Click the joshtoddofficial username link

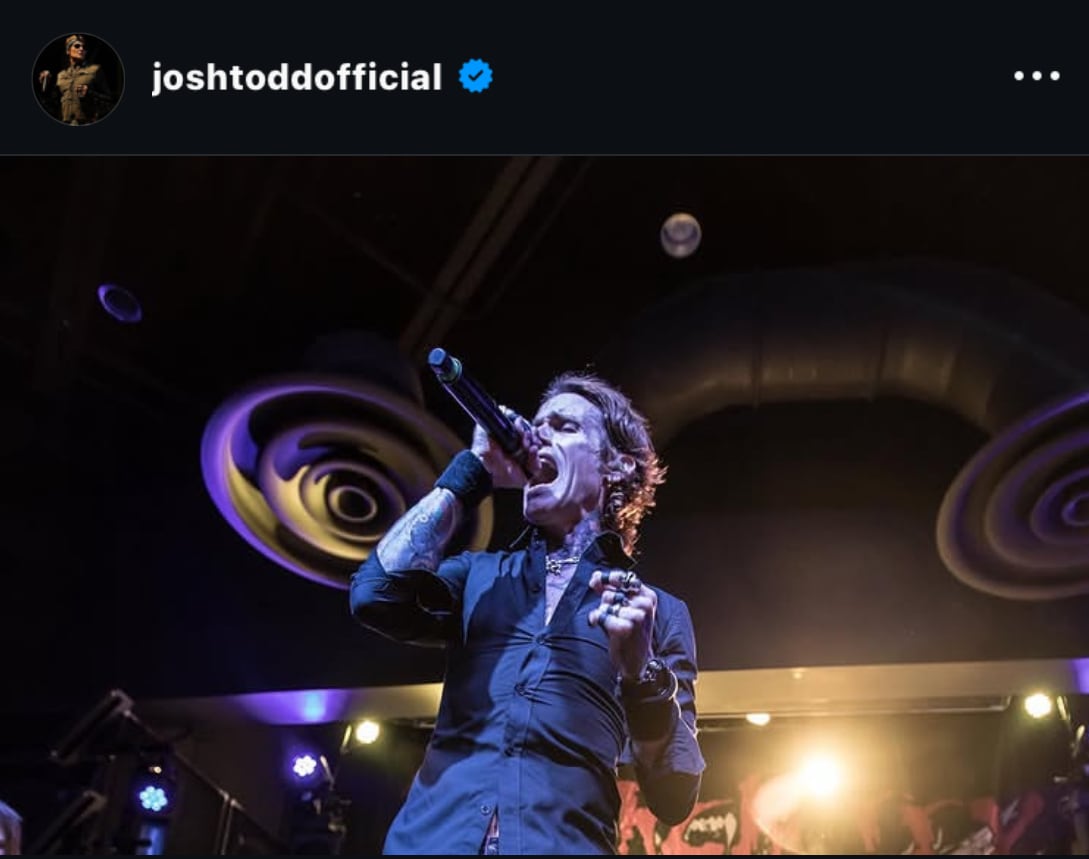pyautogui.click(x=297, y=76)
